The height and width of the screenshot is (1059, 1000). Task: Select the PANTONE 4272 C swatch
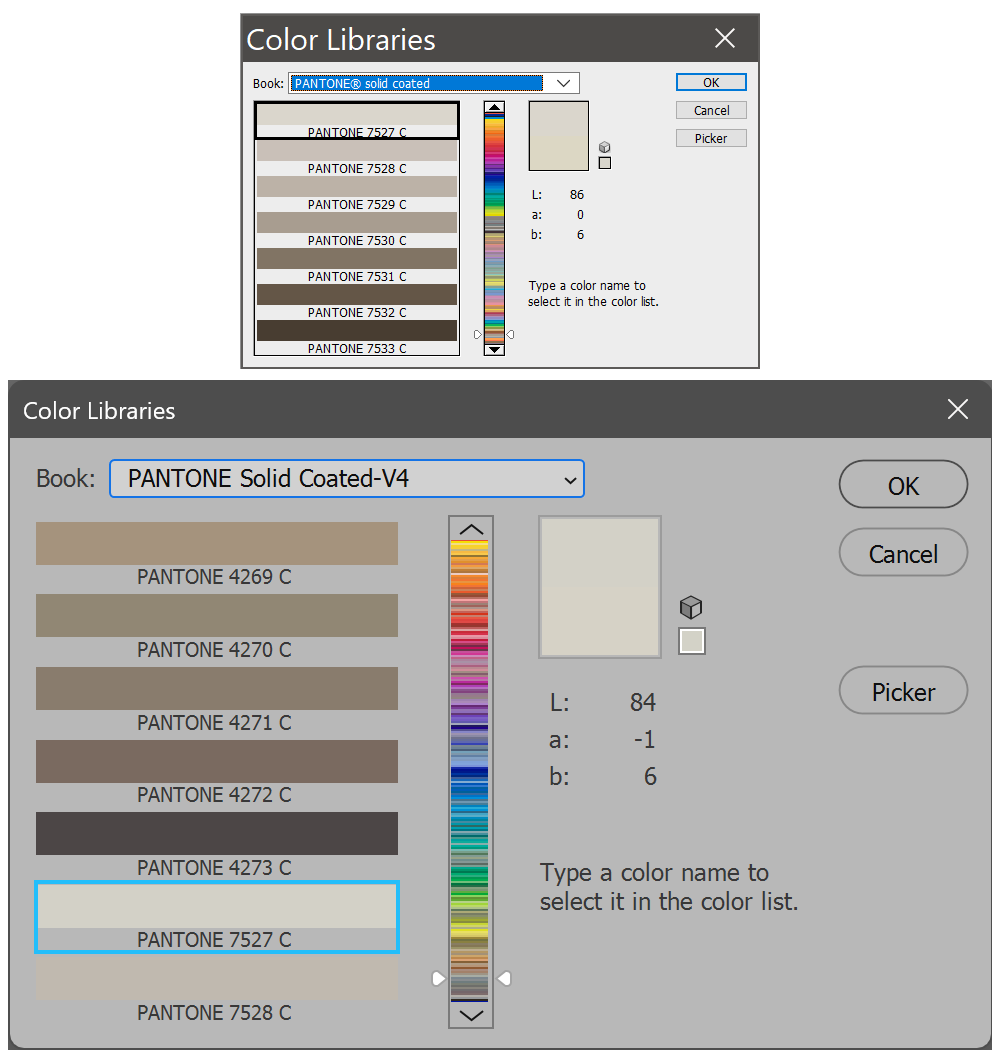pos(217,773)
